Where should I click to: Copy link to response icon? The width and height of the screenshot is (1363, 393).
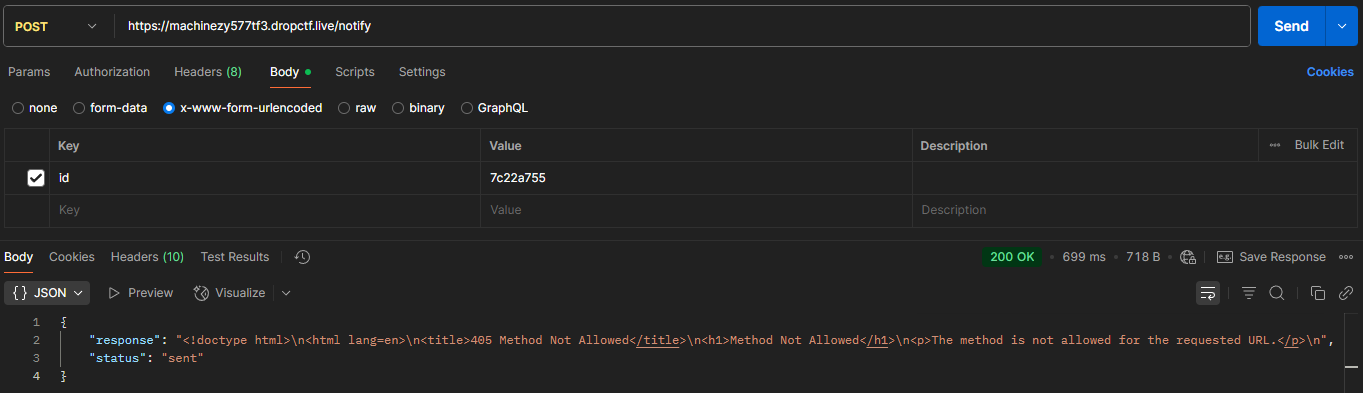1345,293
